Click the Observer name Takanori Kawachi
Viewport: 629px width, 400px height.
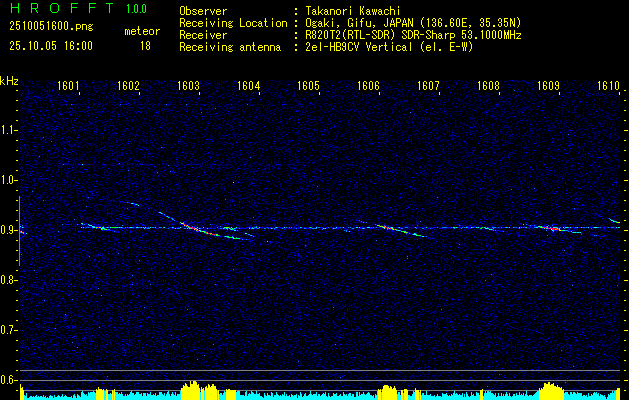click(352, 11)
